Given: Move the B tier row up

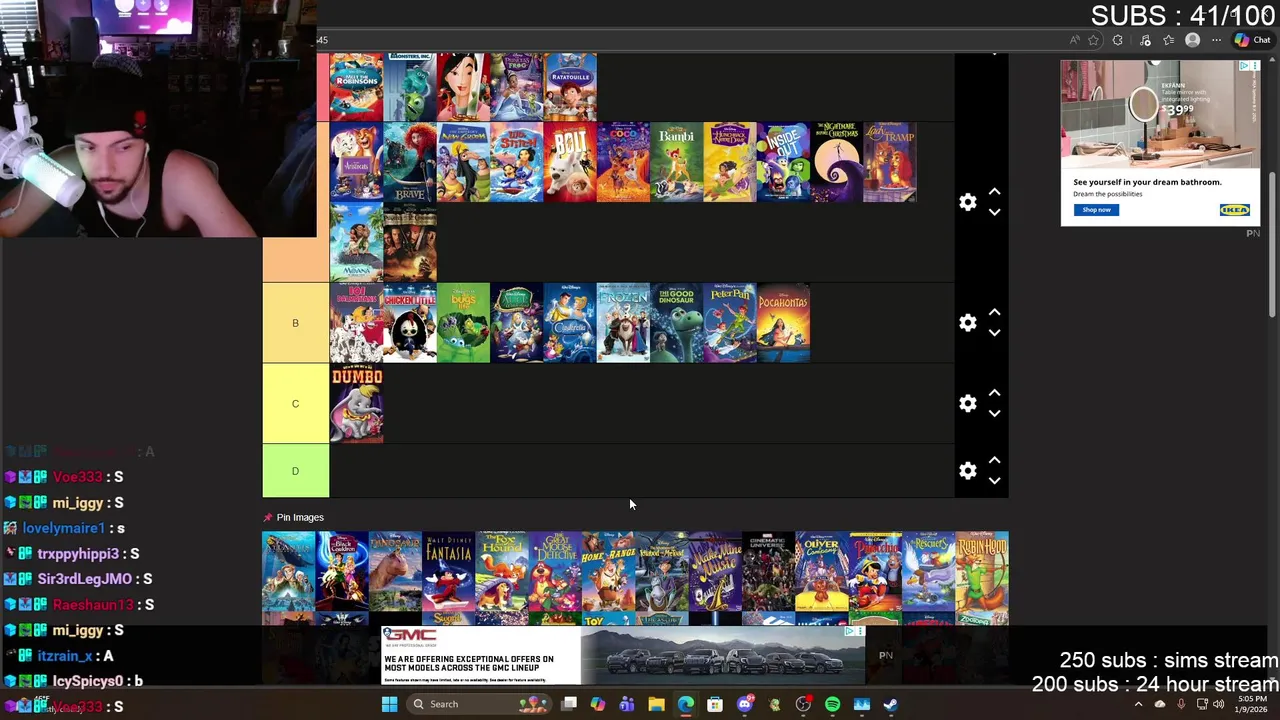Looking at the screenshot, I should [x=994, y=312].
